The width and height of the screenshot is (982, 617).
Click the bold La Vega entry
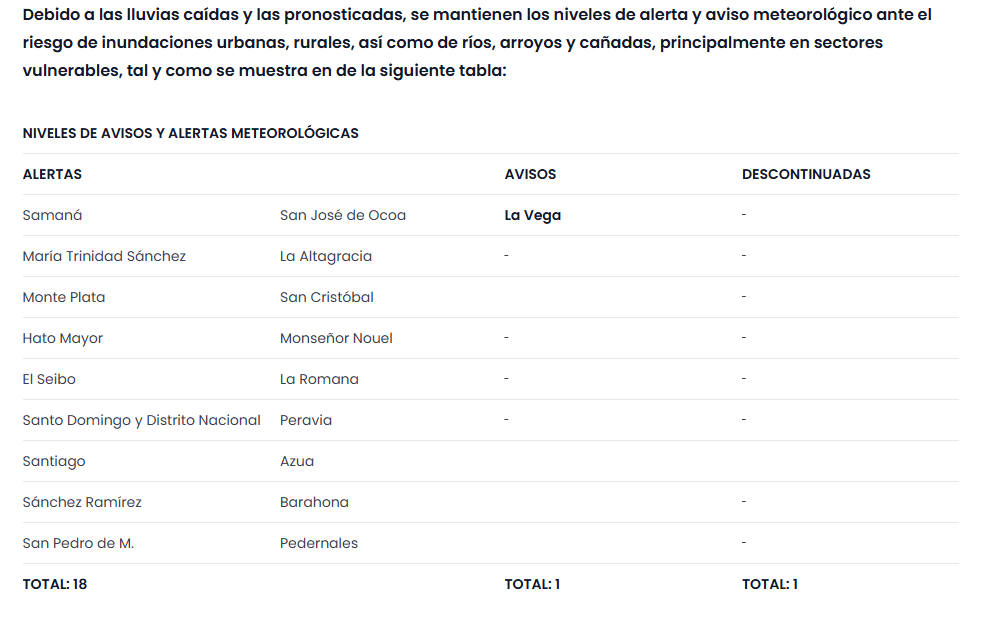coord(532,215)
